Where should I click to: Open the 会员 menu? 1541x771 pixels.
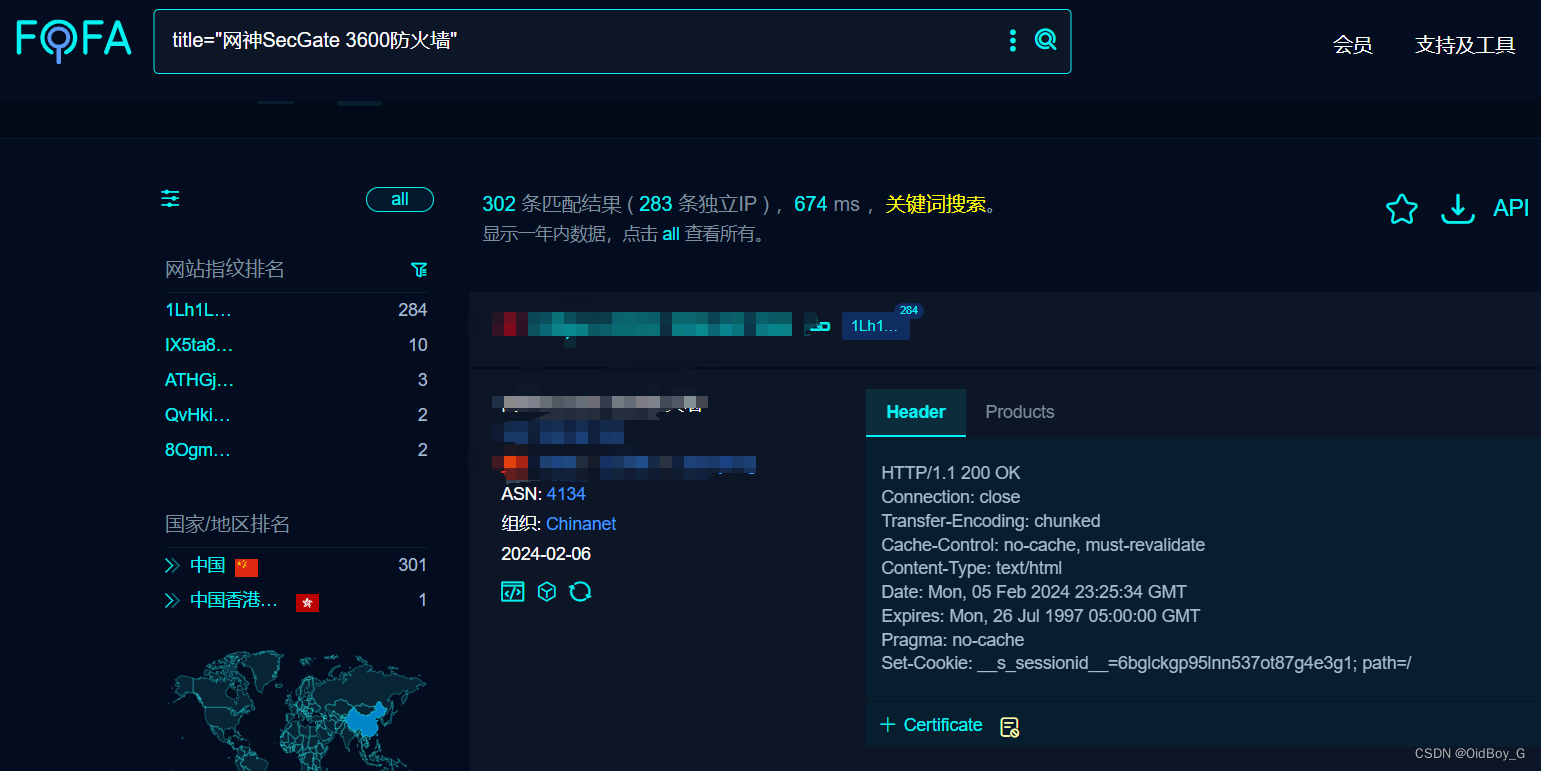pyautogui.click(x=1352, y=45)
